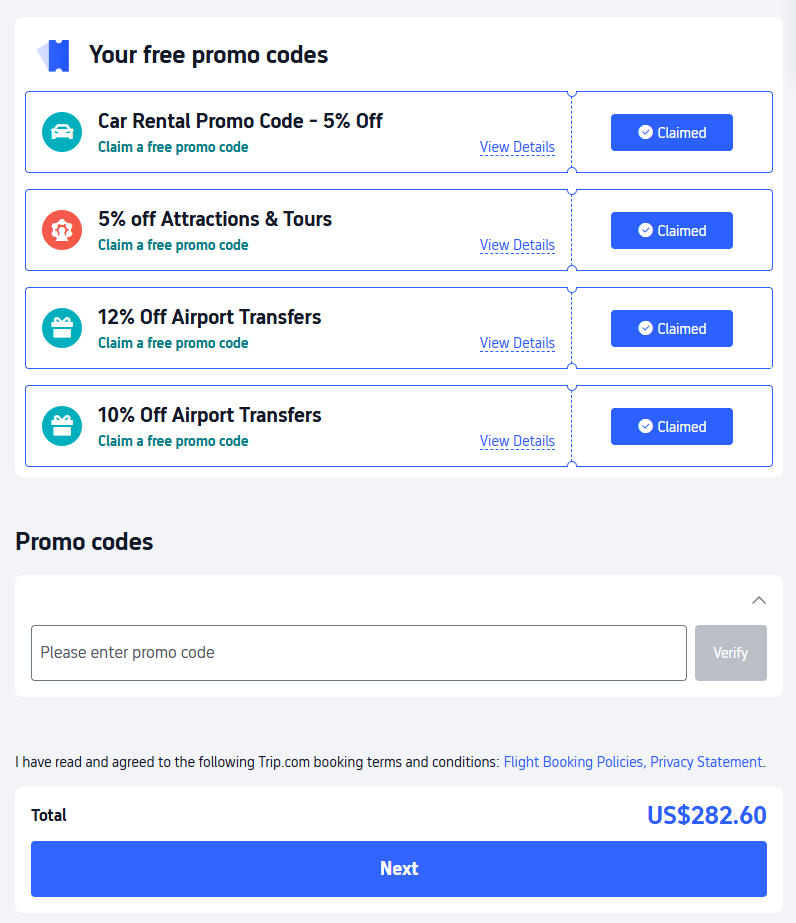796x923 pixels.
Task: Click the blue promo ticket header icon
Action: coord(54,55)
